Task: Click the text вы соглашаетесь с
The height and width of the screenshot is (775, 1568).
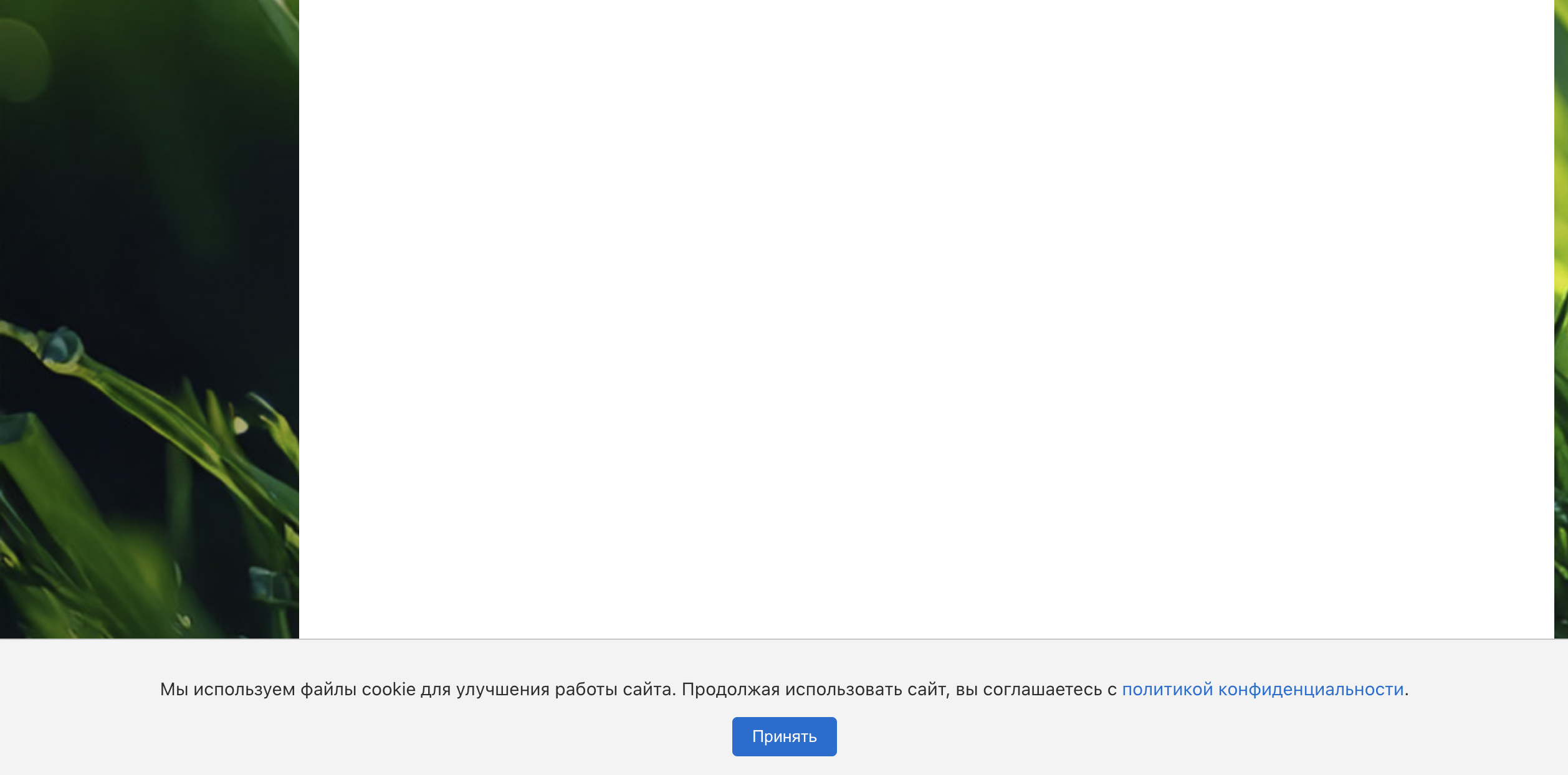Action: click(1036, 690)
